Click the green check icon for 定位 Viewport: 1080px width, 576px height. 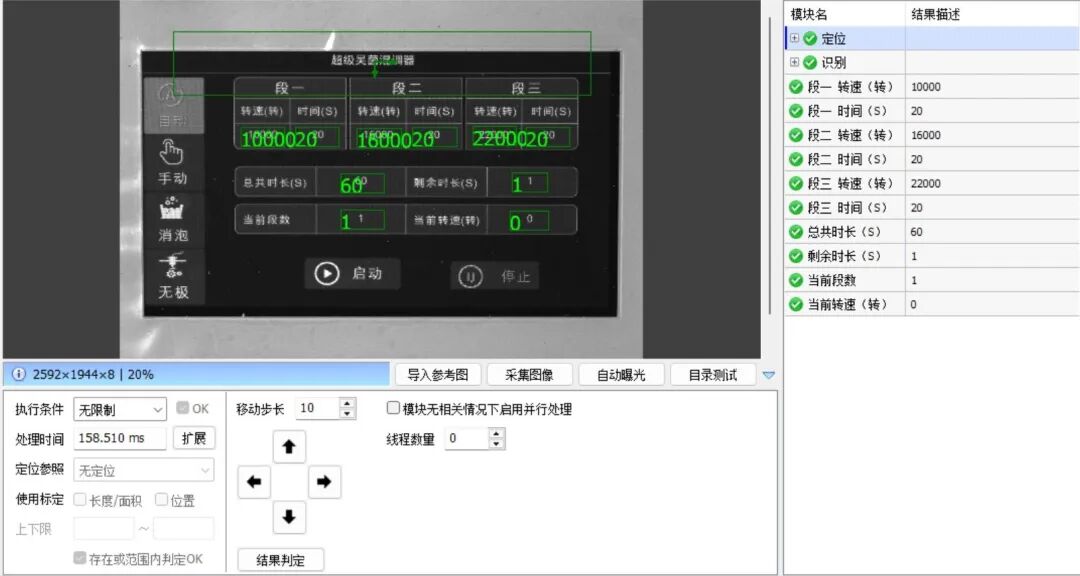(x=810, y=39)
